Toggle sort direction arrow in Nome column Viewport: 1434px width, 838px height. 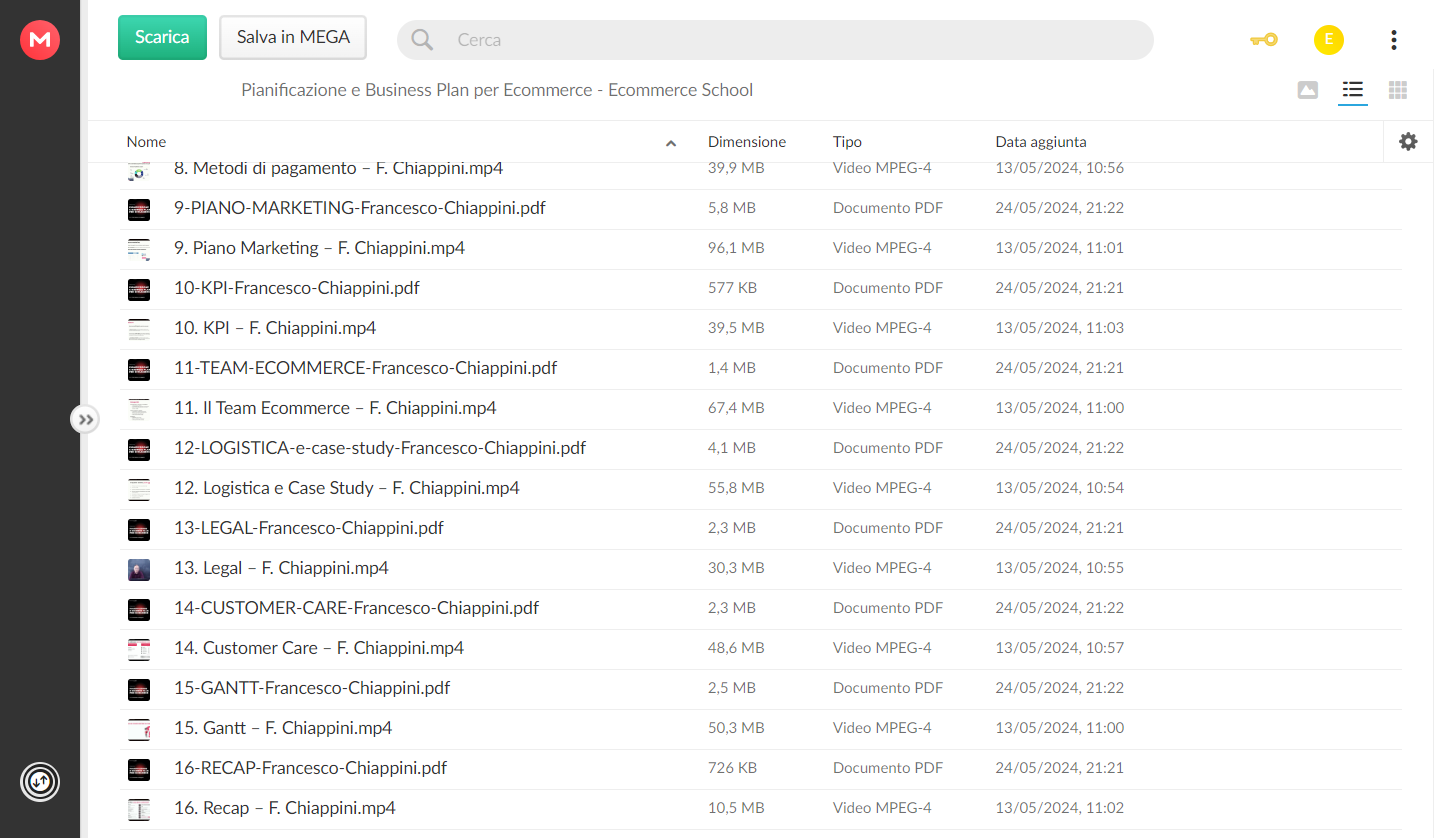(x=671, y=143)
